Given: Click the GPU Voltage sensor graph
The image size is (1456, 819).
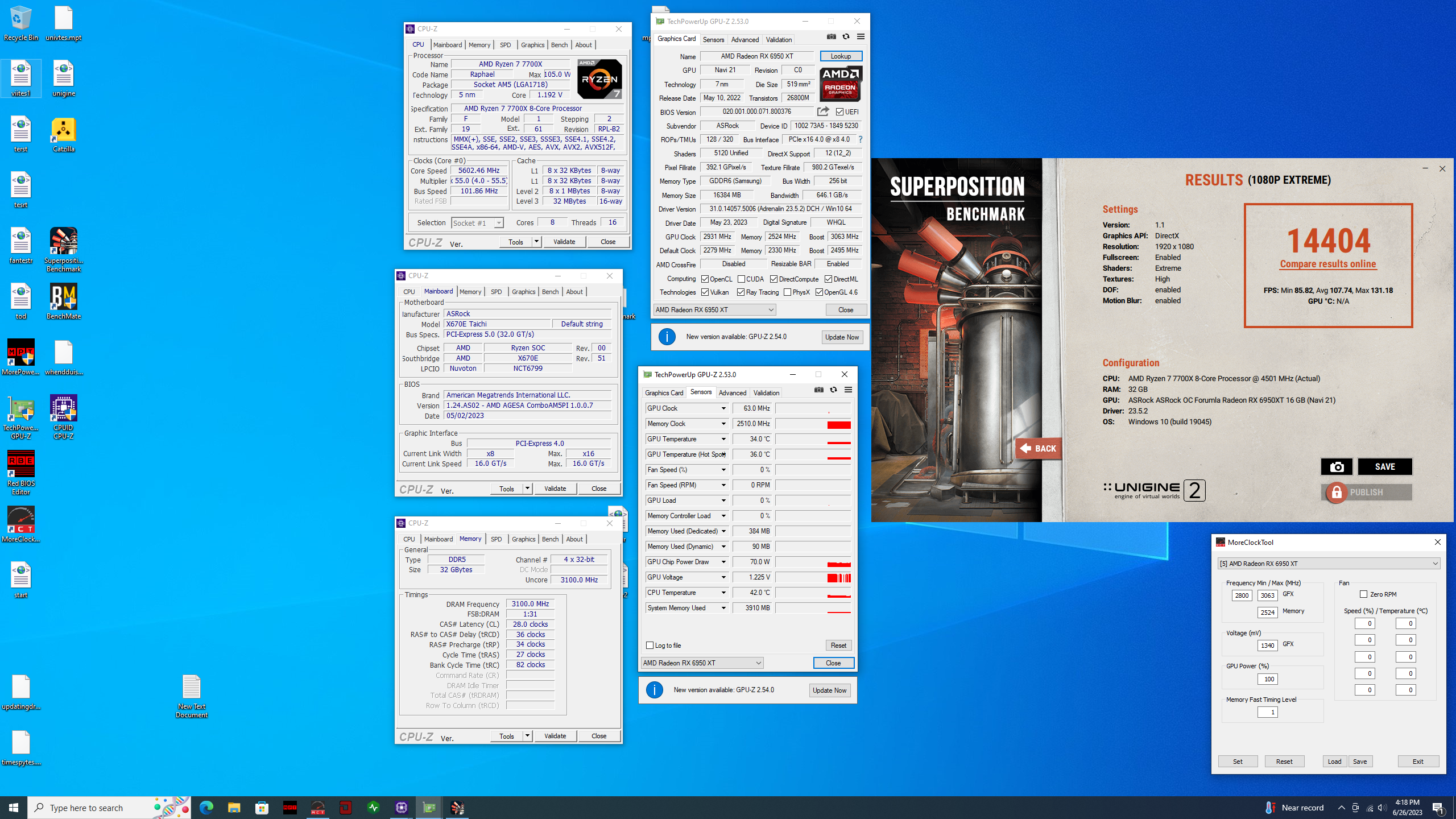Looking at the screenshot, I should click(813, 577).
